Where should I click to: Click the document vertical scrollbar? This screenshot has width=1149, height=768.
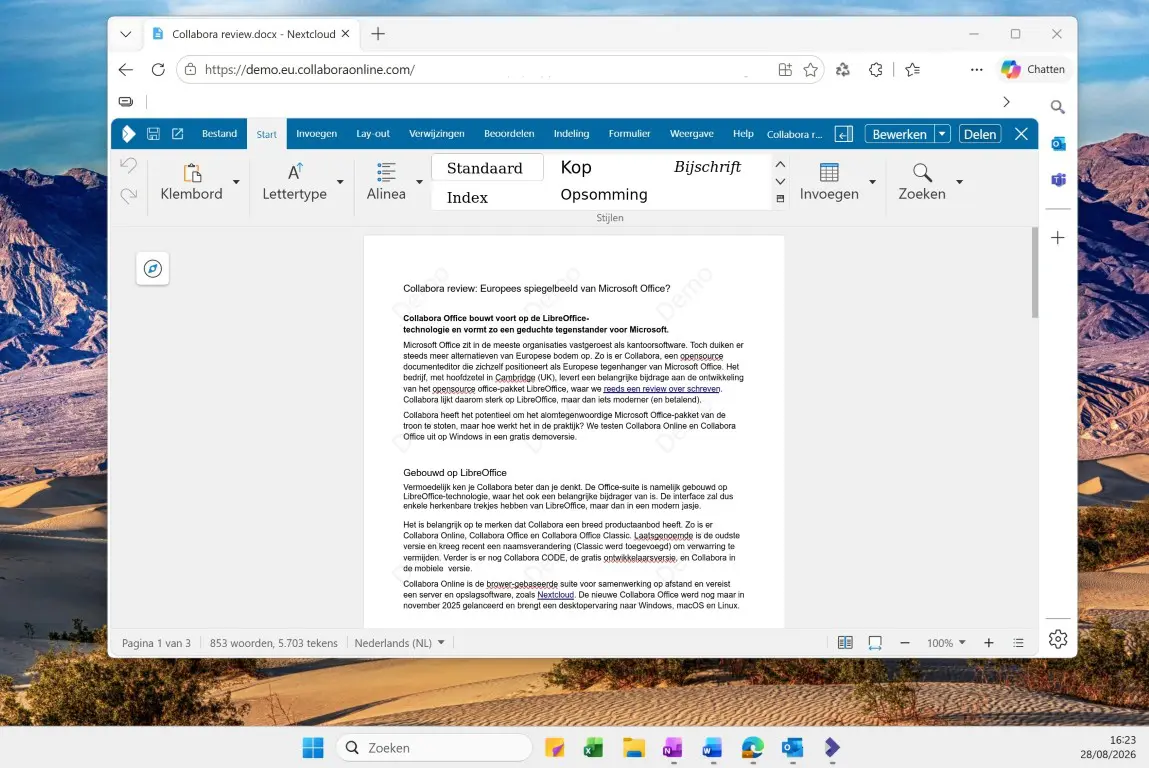tap(1035, 273)
